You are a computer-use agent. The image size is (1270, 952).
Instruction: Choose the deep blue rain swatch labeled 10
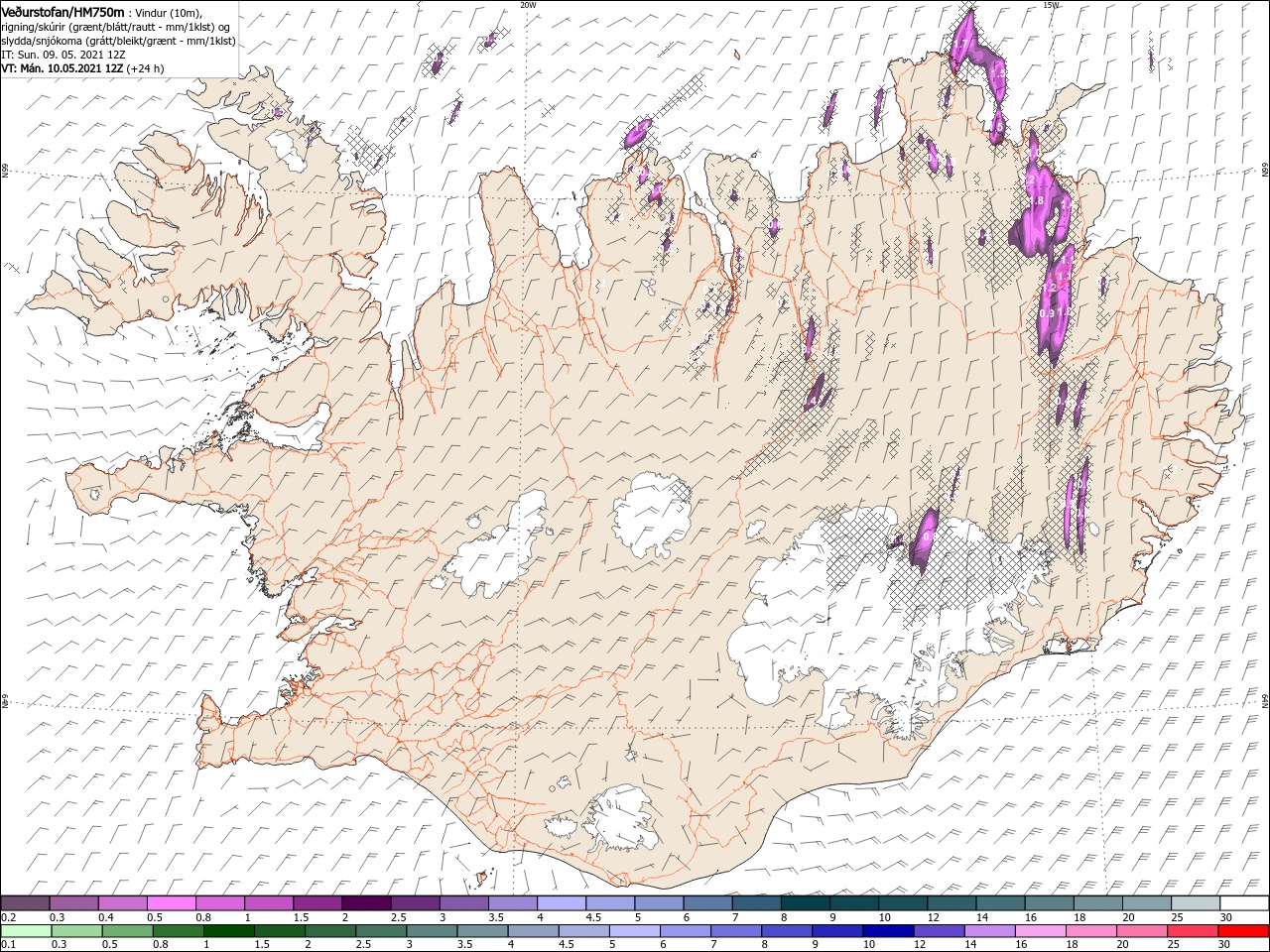point(887,931)
